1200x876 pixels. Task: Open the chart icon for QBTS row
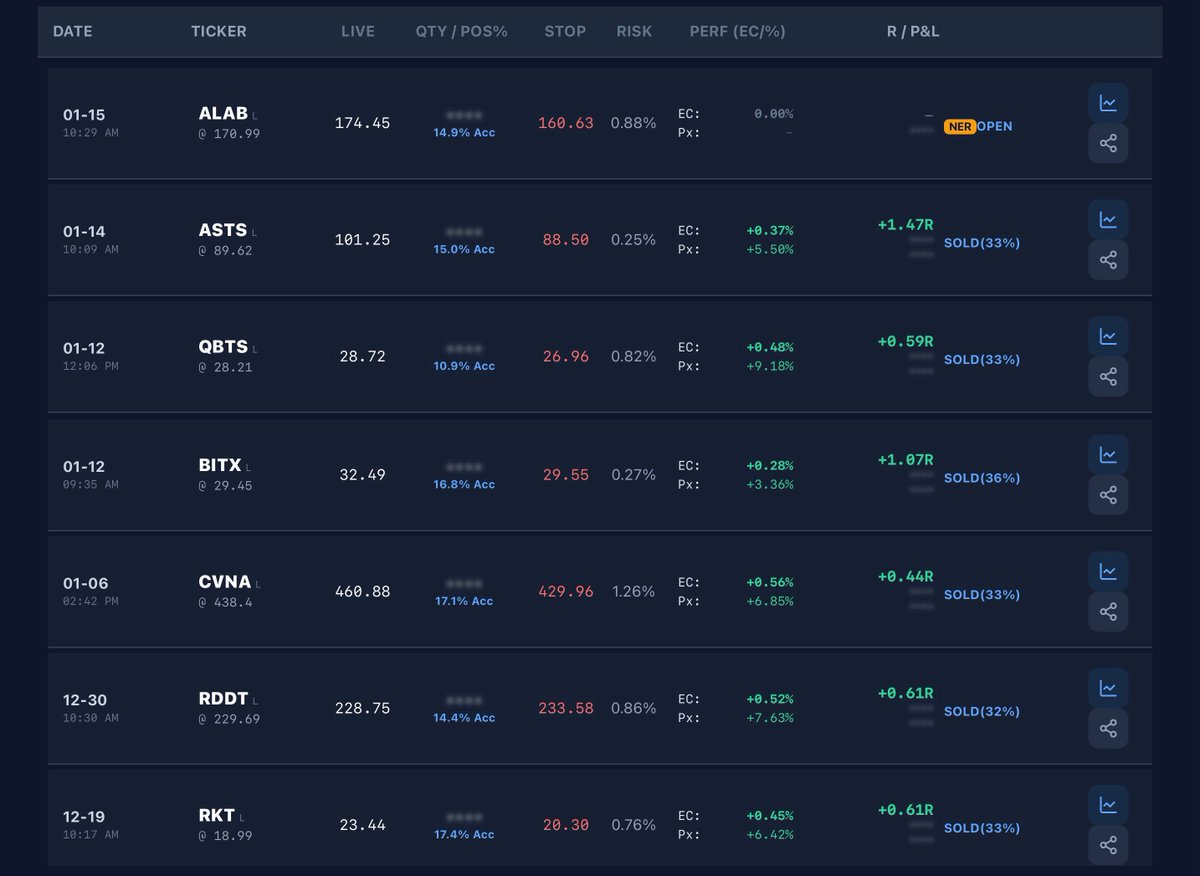tap(1108, 336)
